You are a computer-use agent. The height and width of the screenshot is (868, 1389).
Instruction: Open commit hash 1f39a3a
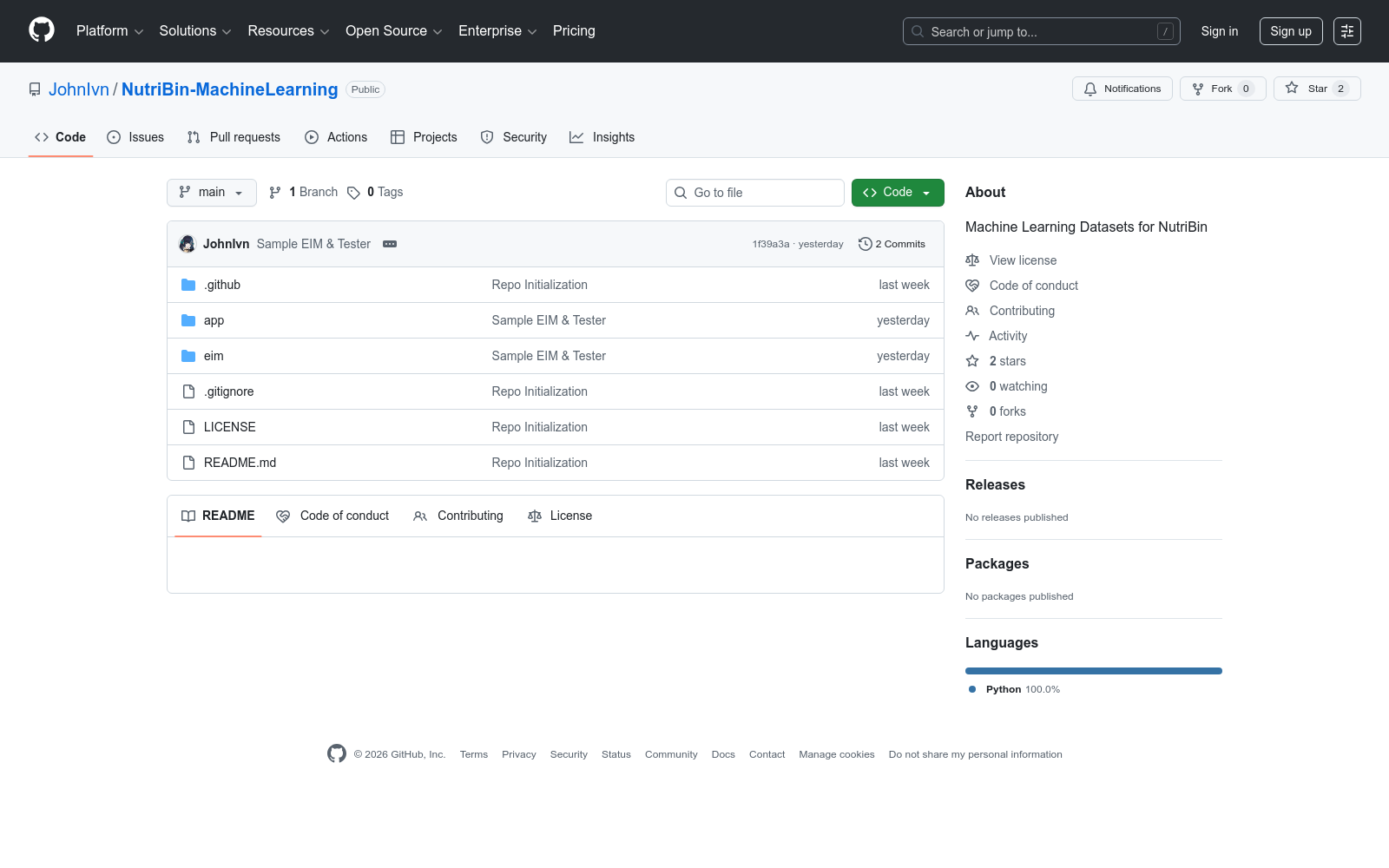[771, 244]
